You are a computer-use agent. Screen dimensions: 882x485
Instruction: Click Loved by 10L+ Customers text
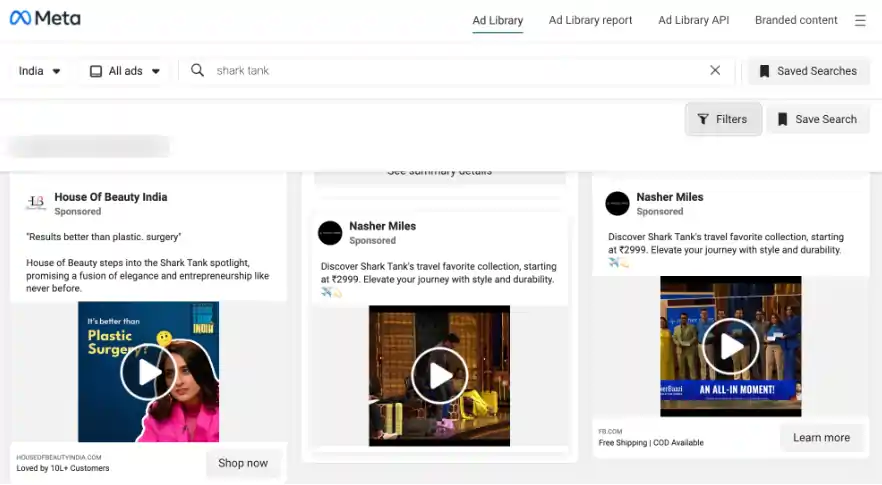[62, 468]
